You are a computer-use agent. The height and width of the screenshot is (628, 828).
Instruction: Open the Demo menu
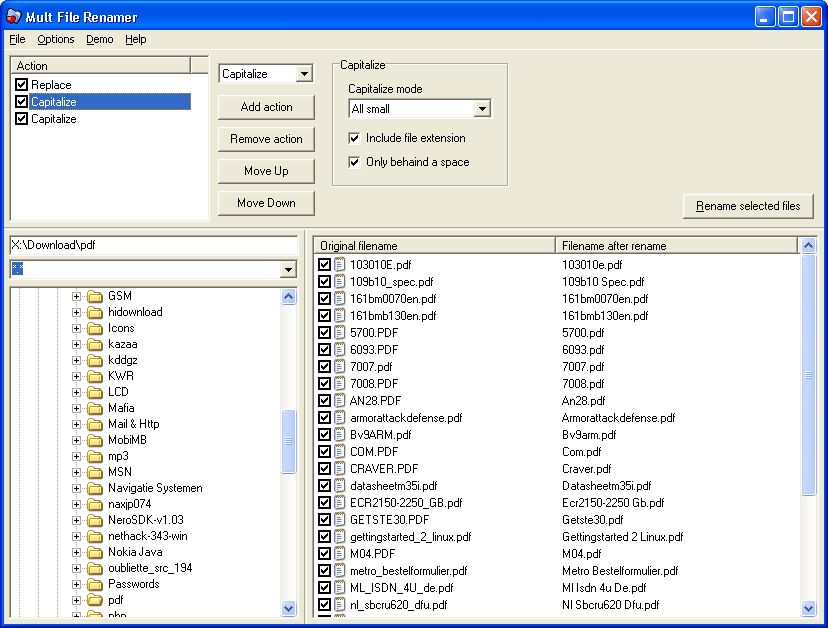[x=97, y=39]
